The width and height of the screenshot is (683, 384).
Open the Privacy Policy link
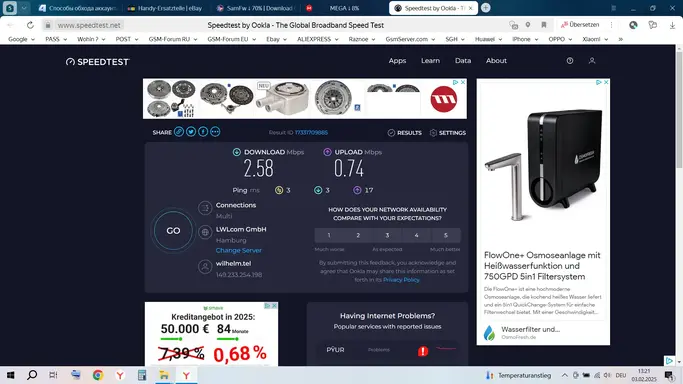pos(401,280)
